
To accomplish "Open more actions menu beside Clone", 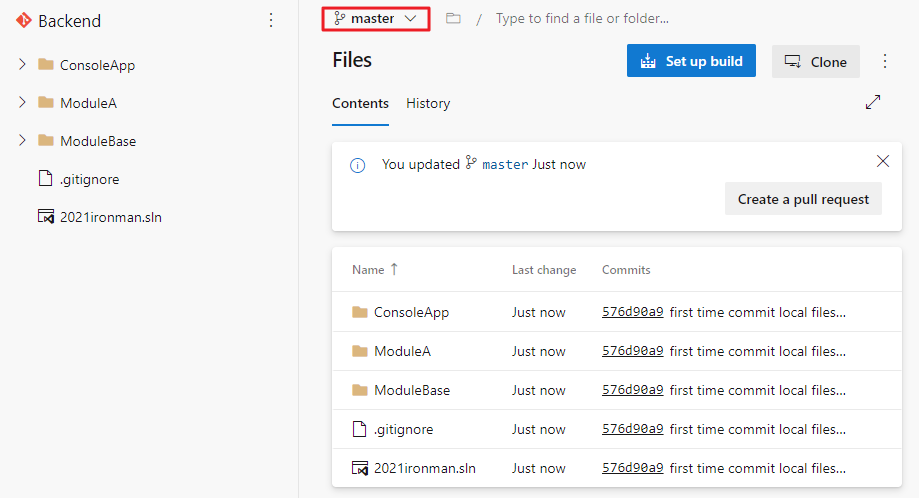I will (x=884, y=61).
